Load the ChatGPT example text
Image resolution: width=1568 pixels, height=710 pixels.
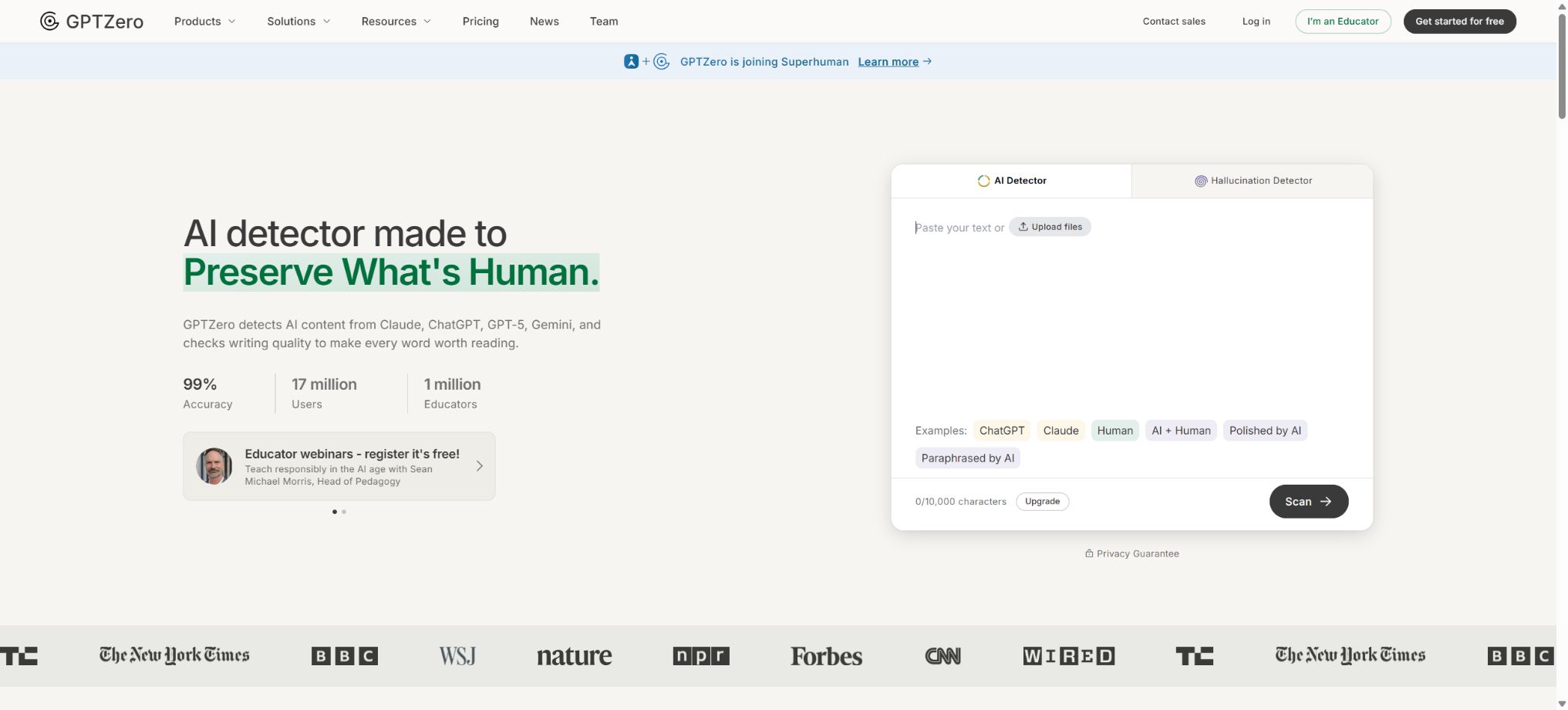pyautogui.click(x=1002, y=431)
